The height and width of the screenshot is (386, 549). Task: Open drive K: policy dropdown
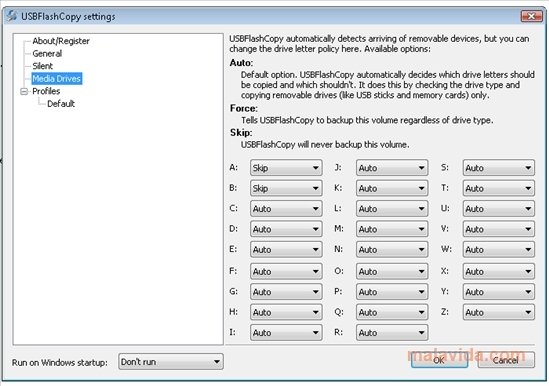coord(392,188)
